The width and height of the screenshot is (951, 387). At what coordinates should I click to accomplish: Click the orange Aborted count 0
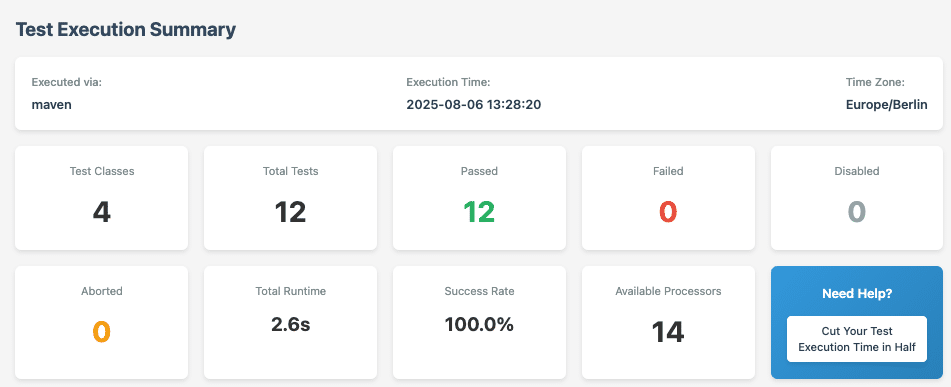coord(101,332)
